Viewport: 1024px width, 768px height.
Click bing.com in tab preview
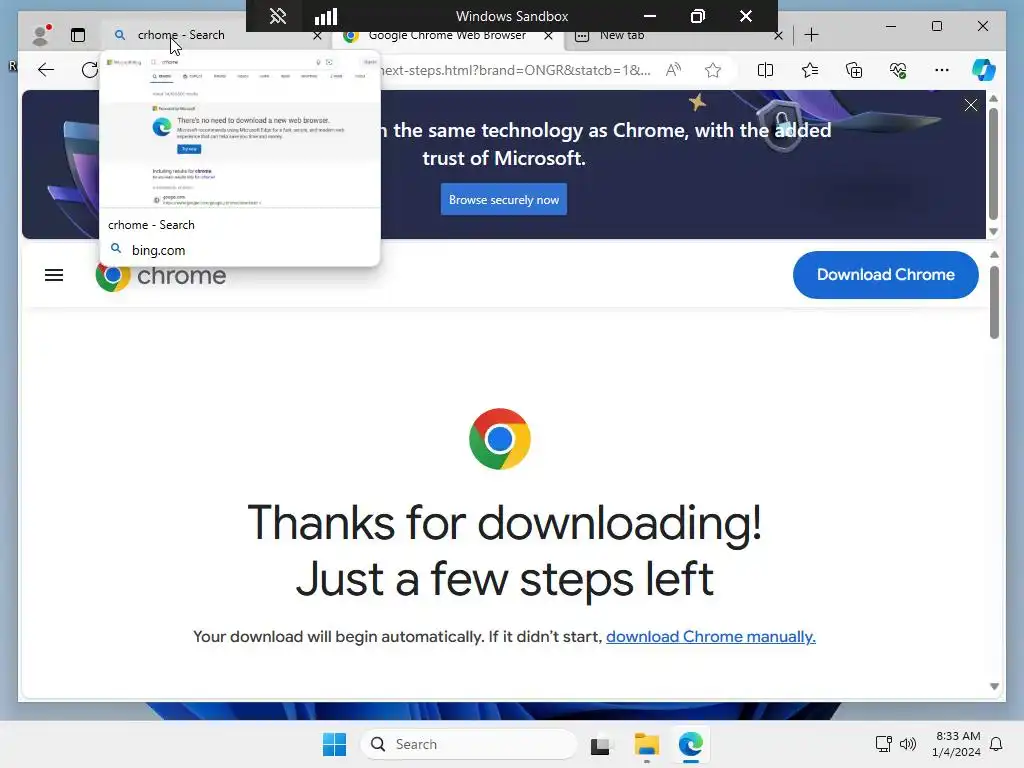[x=158, y=250]
